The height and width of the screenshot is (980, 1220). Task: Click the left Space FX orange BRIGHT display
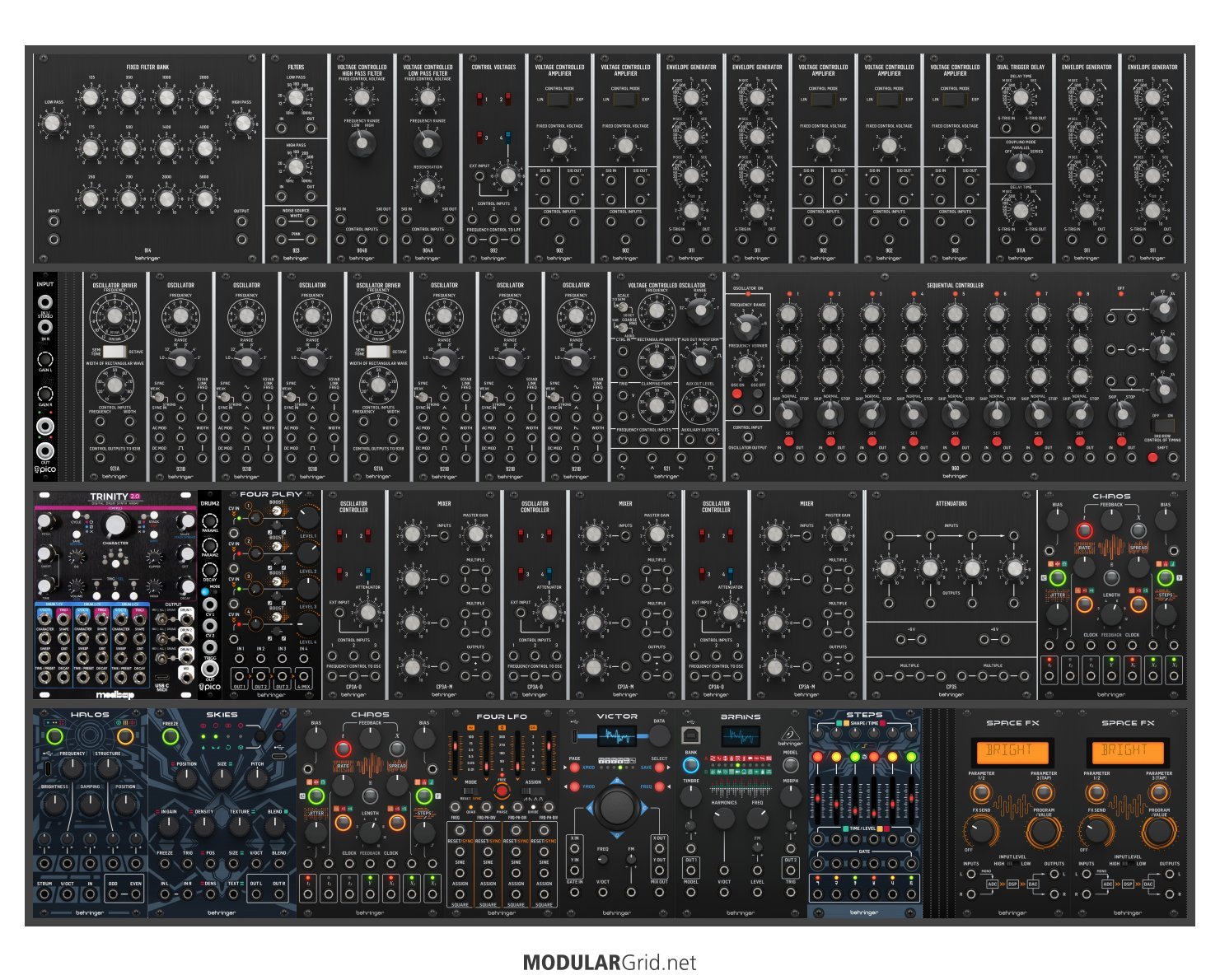(1012, 751)
